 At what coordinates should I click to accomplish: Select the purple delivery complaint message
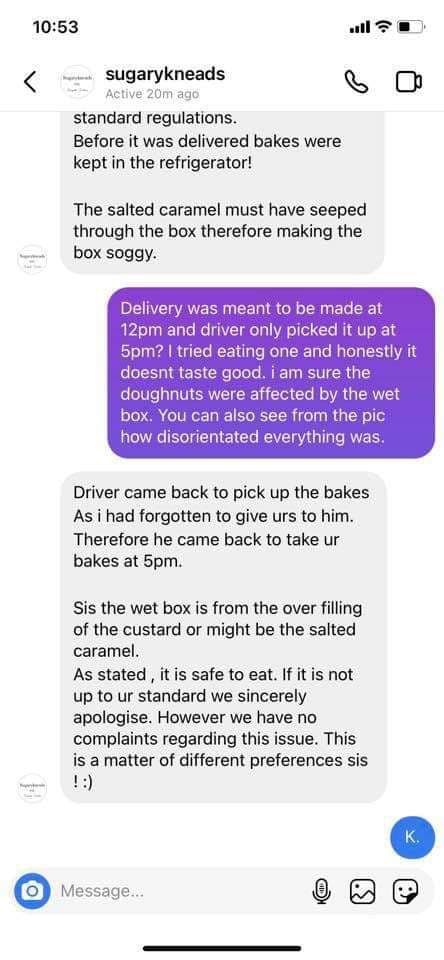click(x=271, y=372)
